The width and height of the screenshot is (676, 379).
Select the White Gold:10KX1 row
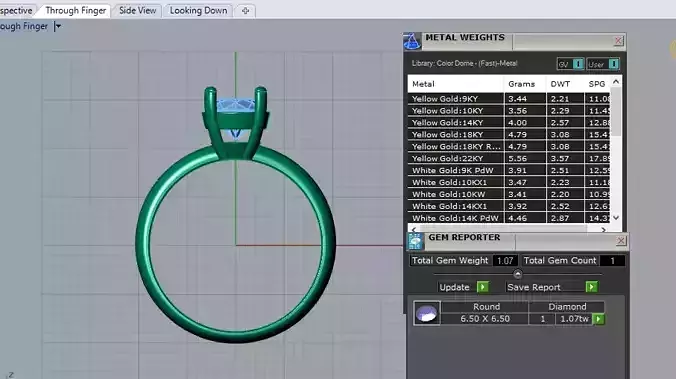tap(509, 182)
